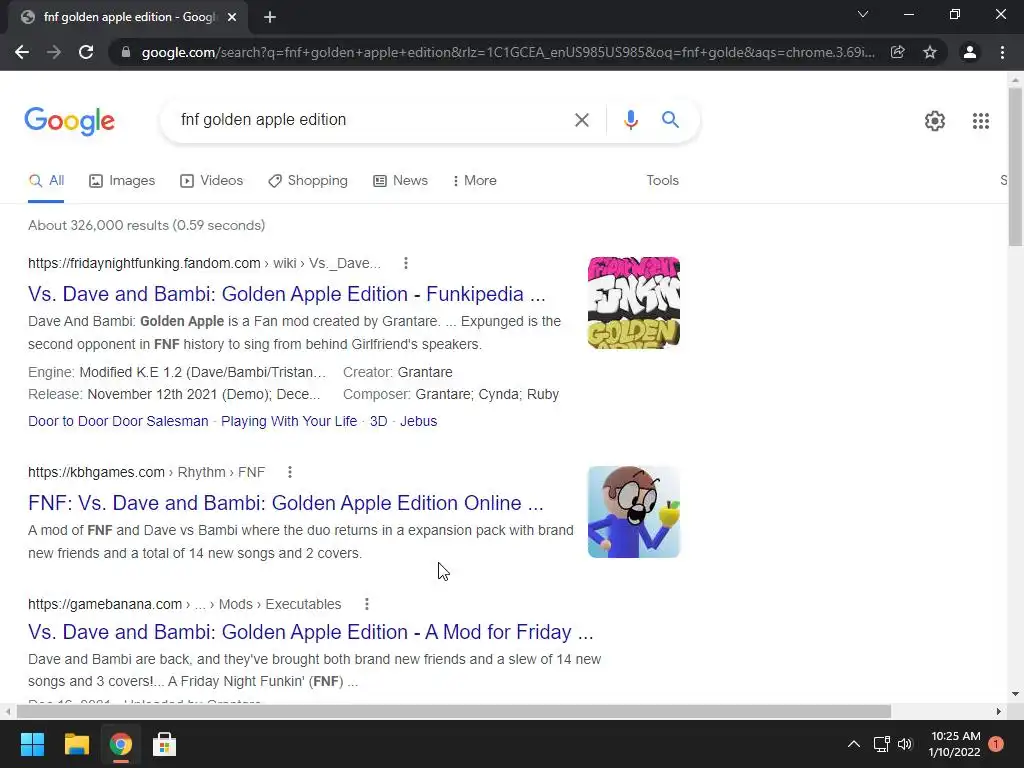Open options for the fandom.com result
The height and width of the screenshot is (768, 1024).
(x=406, y=263)
